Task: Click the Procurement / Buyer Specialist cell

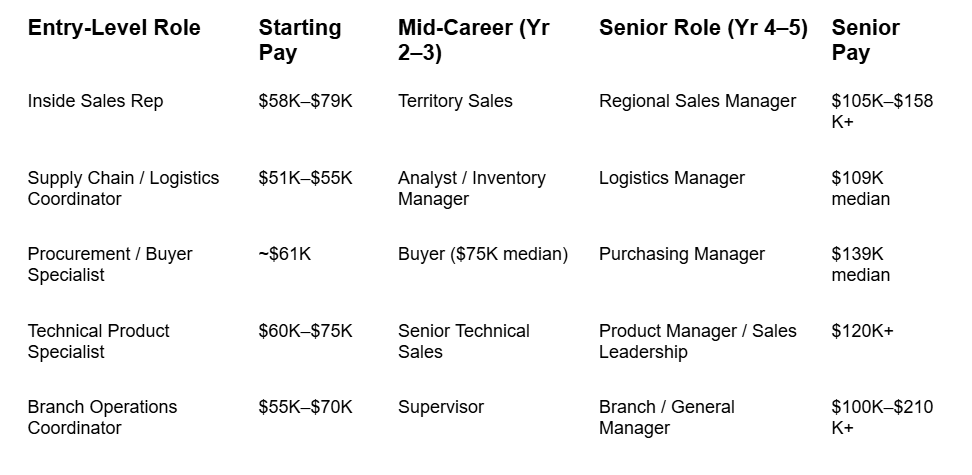Action: [110, 264]
